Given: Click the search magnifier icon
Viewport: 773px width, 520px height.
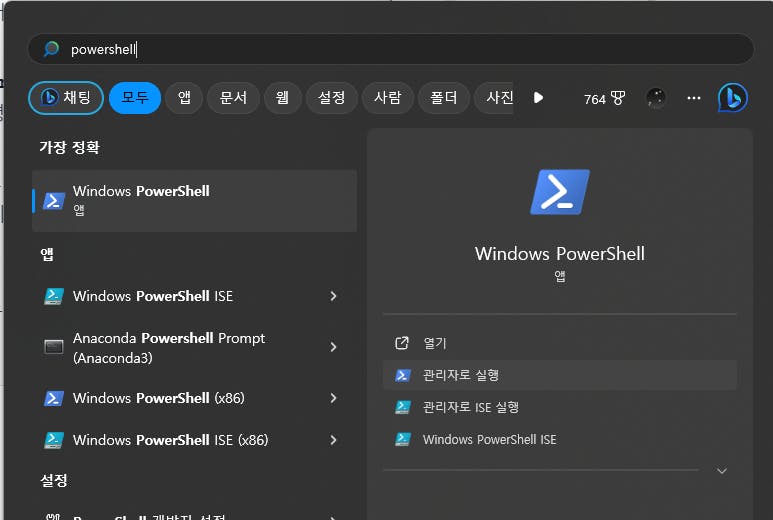Looking at the screenshot, I should click(51, 49).
